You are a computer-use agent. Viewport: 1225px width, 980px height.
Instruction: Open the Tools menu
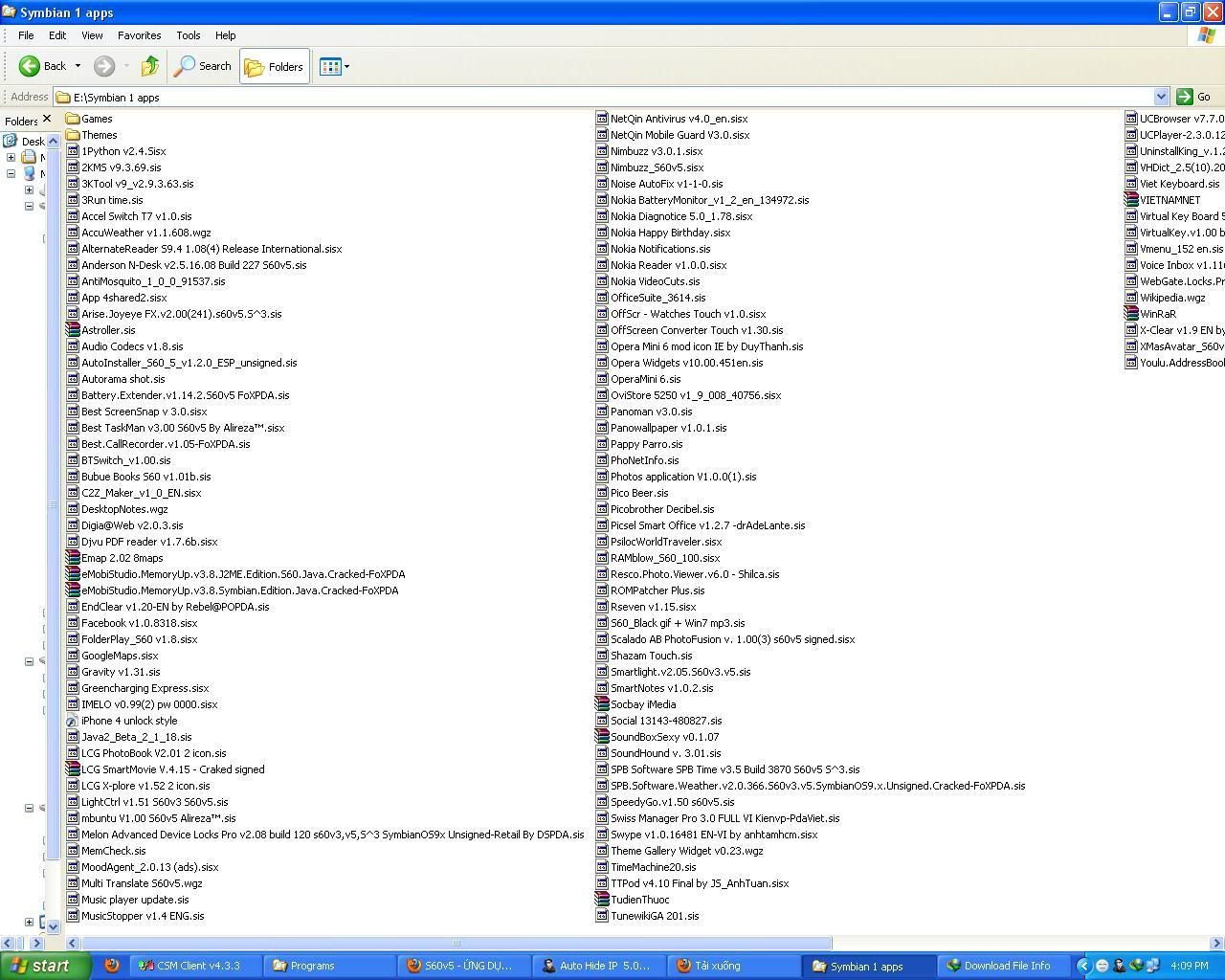point(188,35)
